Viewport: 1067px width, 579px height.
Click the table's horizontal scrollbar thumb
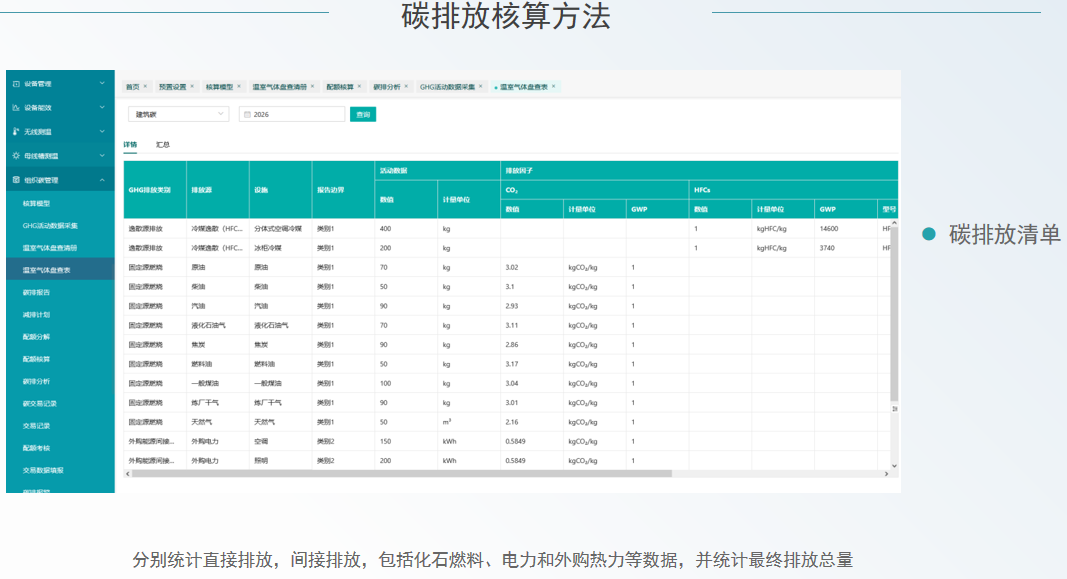[401, 474]
